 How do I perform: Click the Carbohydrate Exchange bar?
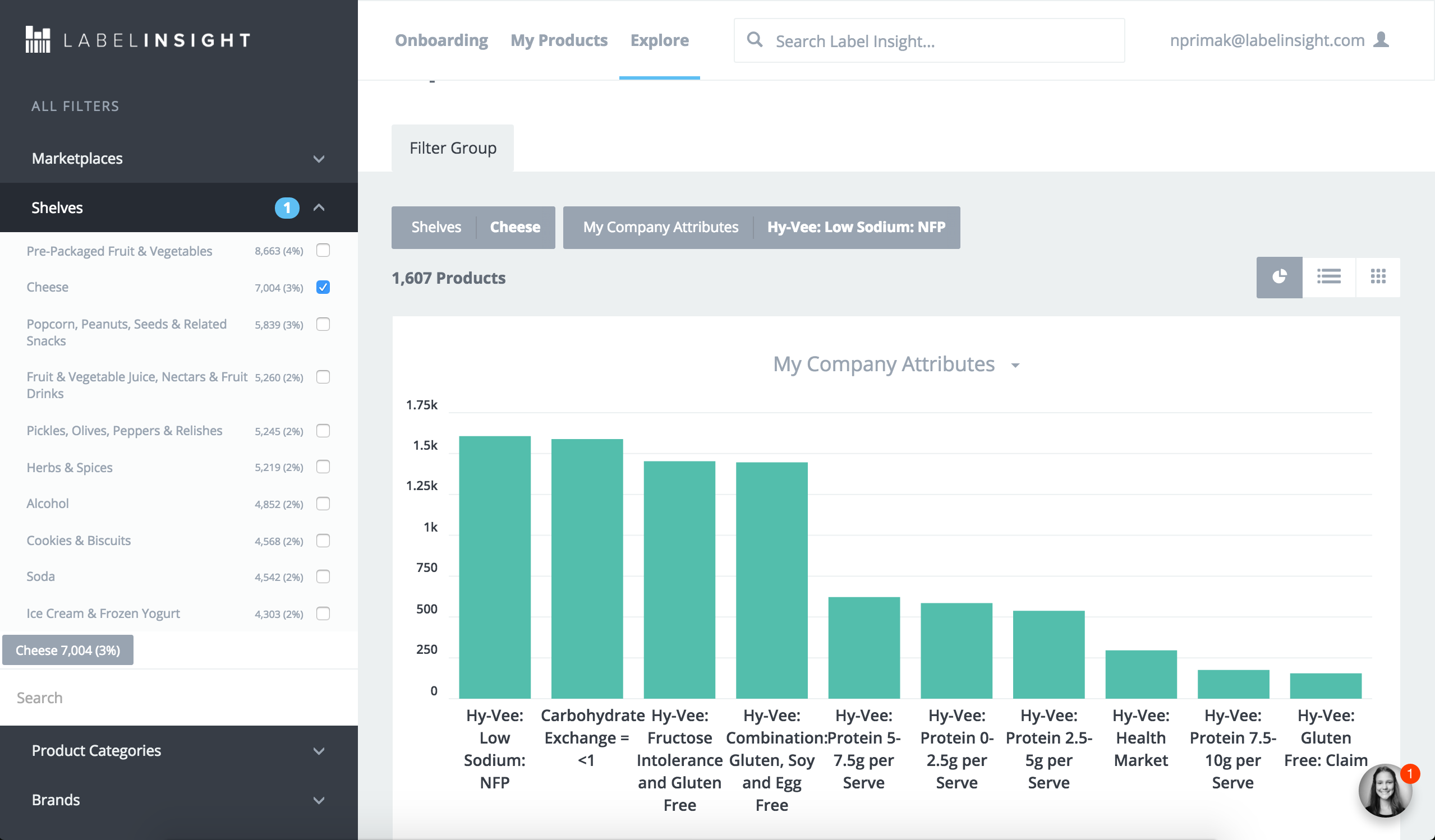(587, 569)
